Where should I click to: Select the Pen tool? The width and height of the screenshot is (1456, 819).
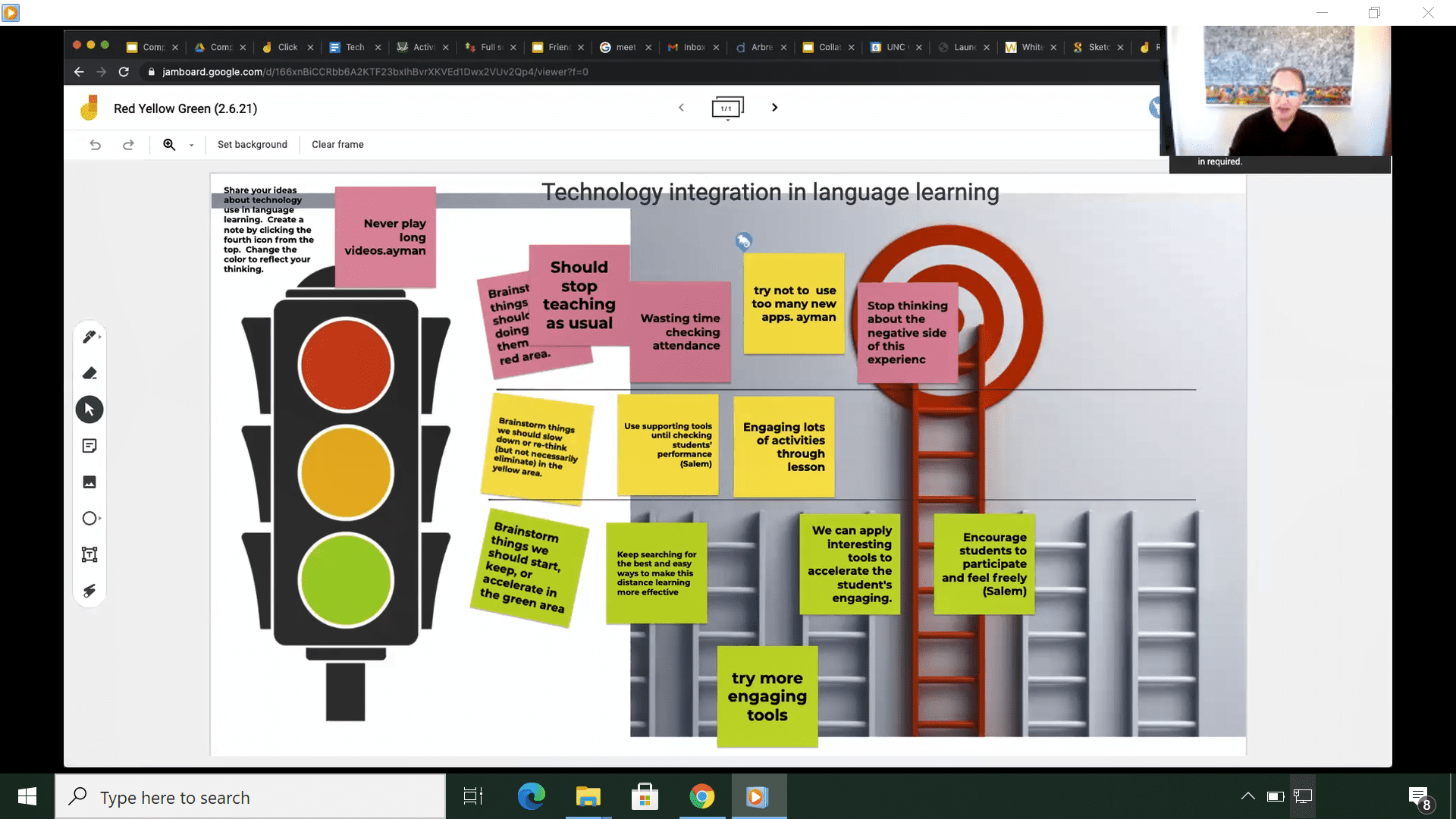click(89, 336)
